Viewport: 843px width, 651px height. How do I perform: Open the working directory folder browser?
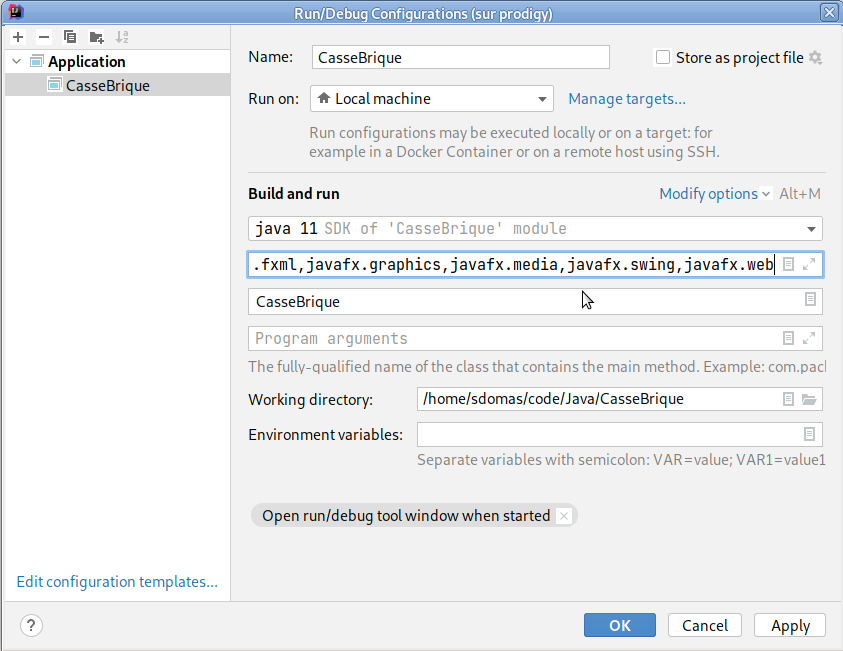(x=809, y=399)
